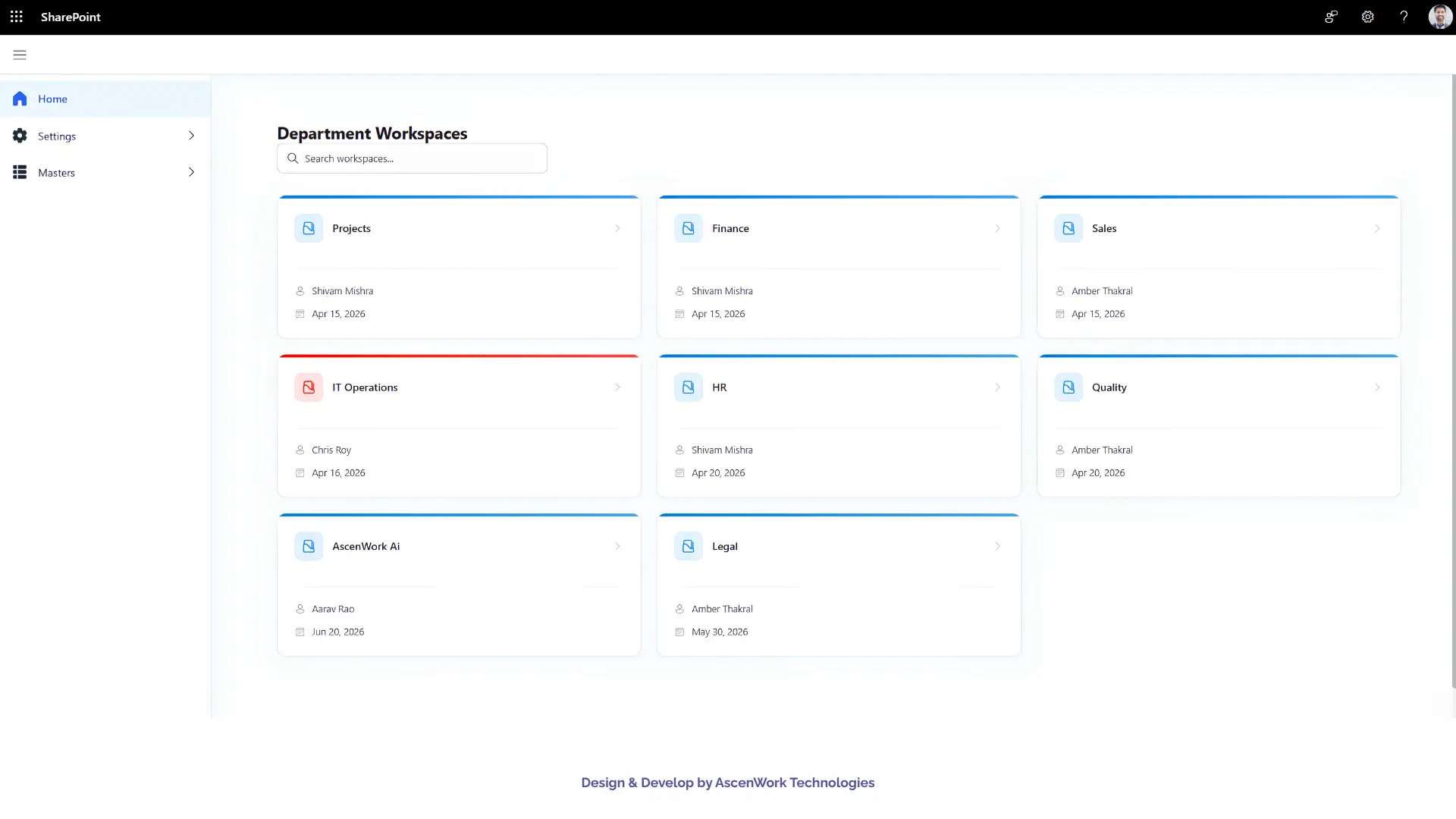Image resolution: width=1456 pixels, height=819 pixels.
Task: Click owner Shivam Mishra on HR card
Action: coord(722,450)
